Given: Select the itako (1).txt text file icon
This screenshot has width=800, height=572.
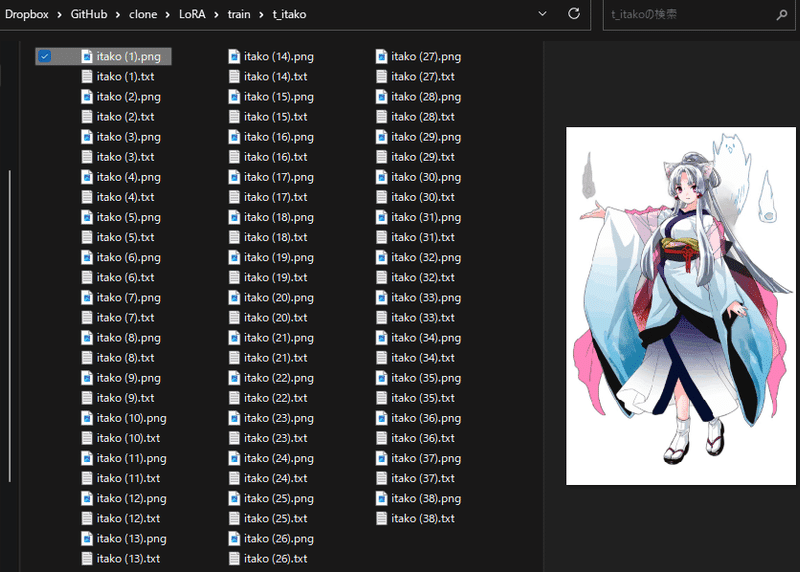Looking at the screenshot, I should (x=87, y=77).
